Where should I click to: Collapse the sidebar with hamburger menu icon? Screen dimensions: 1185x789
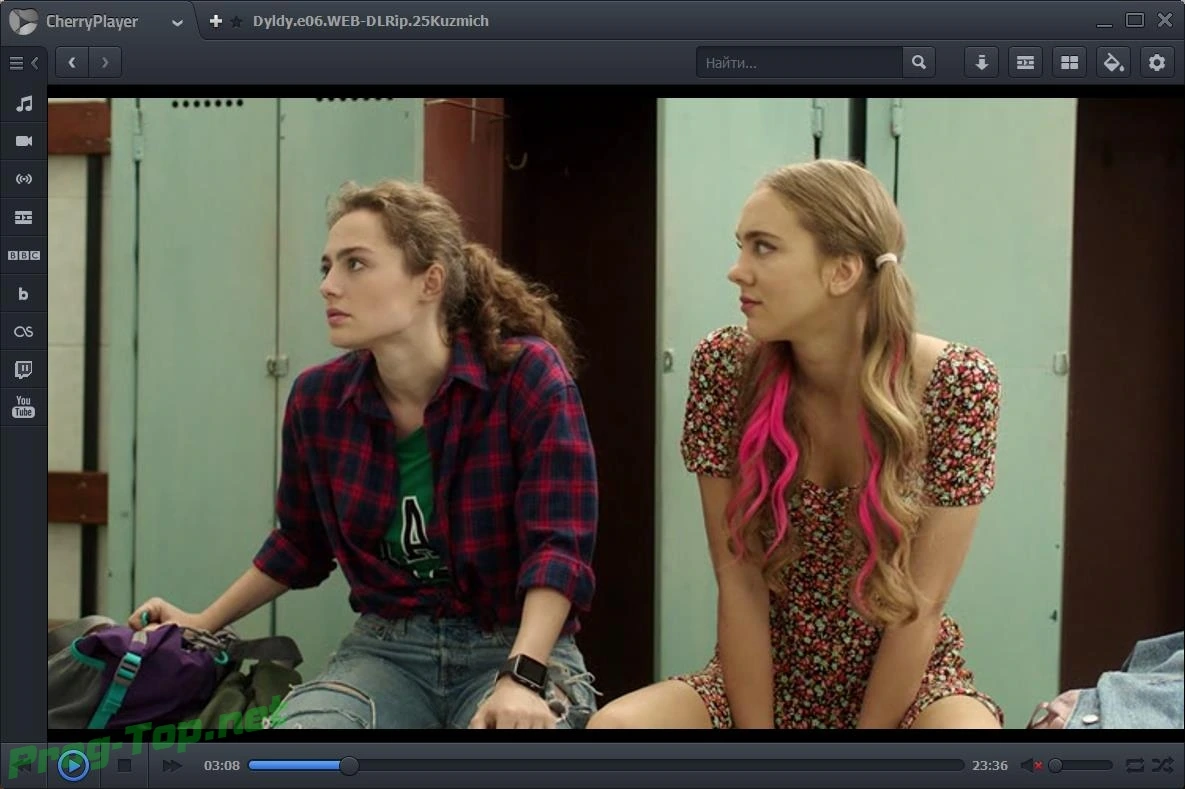coord(23,63)
